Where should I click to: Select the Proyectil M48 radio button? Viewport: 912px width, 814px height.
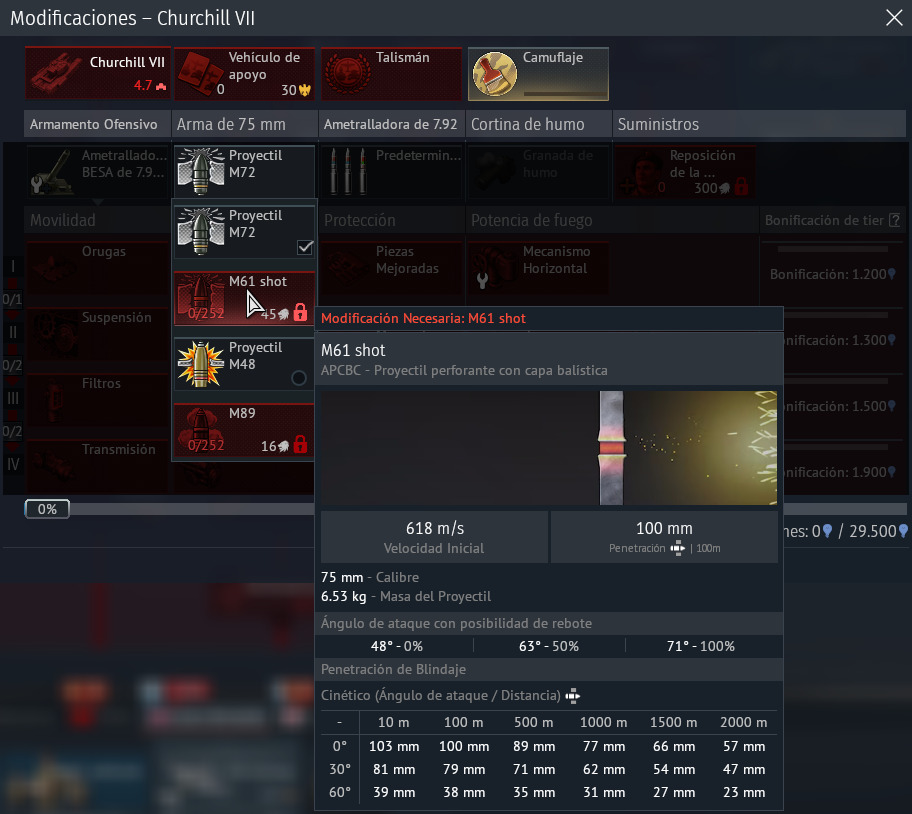point(298,378)
